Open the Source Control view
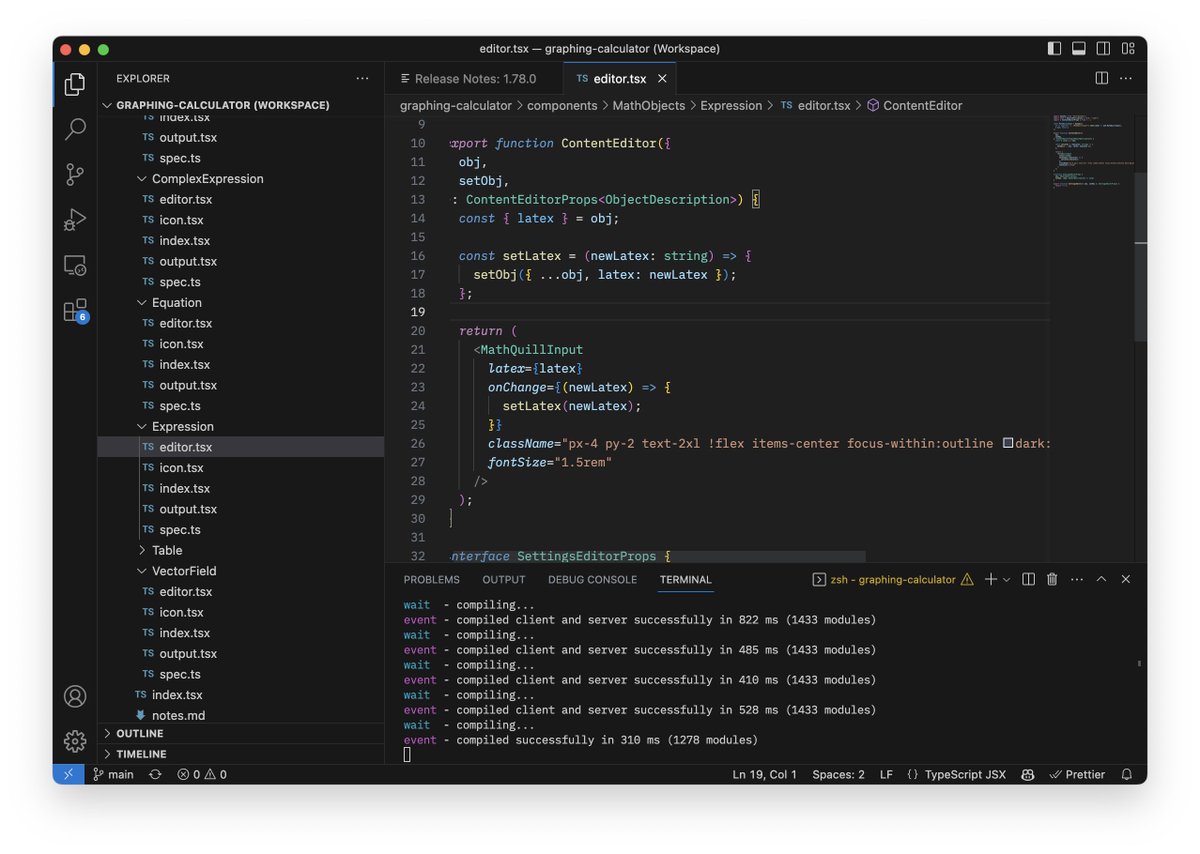The image size is (1200, 854). [x=75, y=174]
